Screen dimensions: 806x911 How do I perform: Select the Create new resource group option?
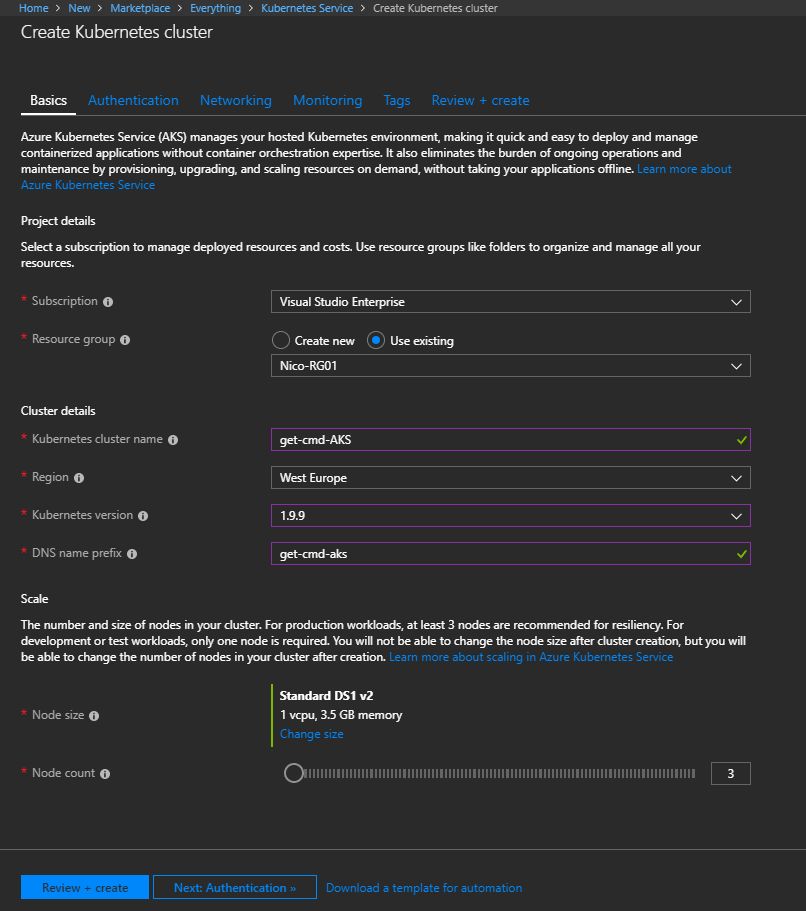(281, 340)
